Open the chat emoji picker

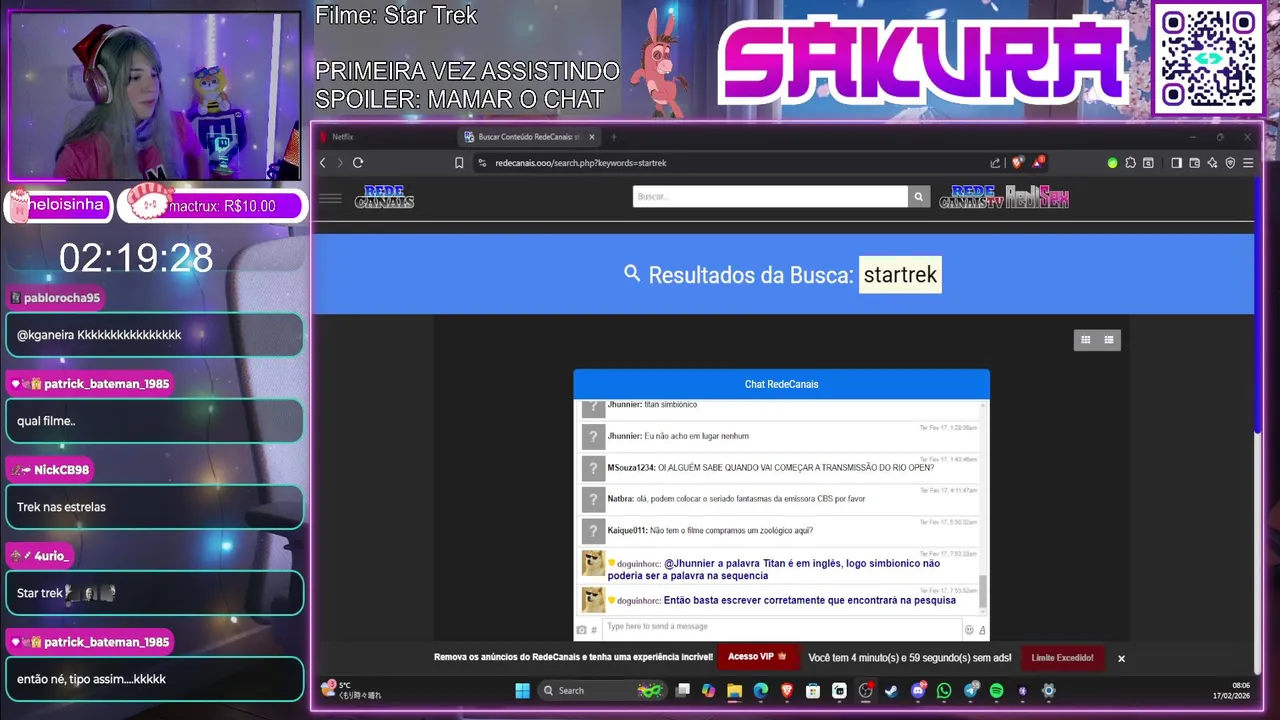point(969,630)
